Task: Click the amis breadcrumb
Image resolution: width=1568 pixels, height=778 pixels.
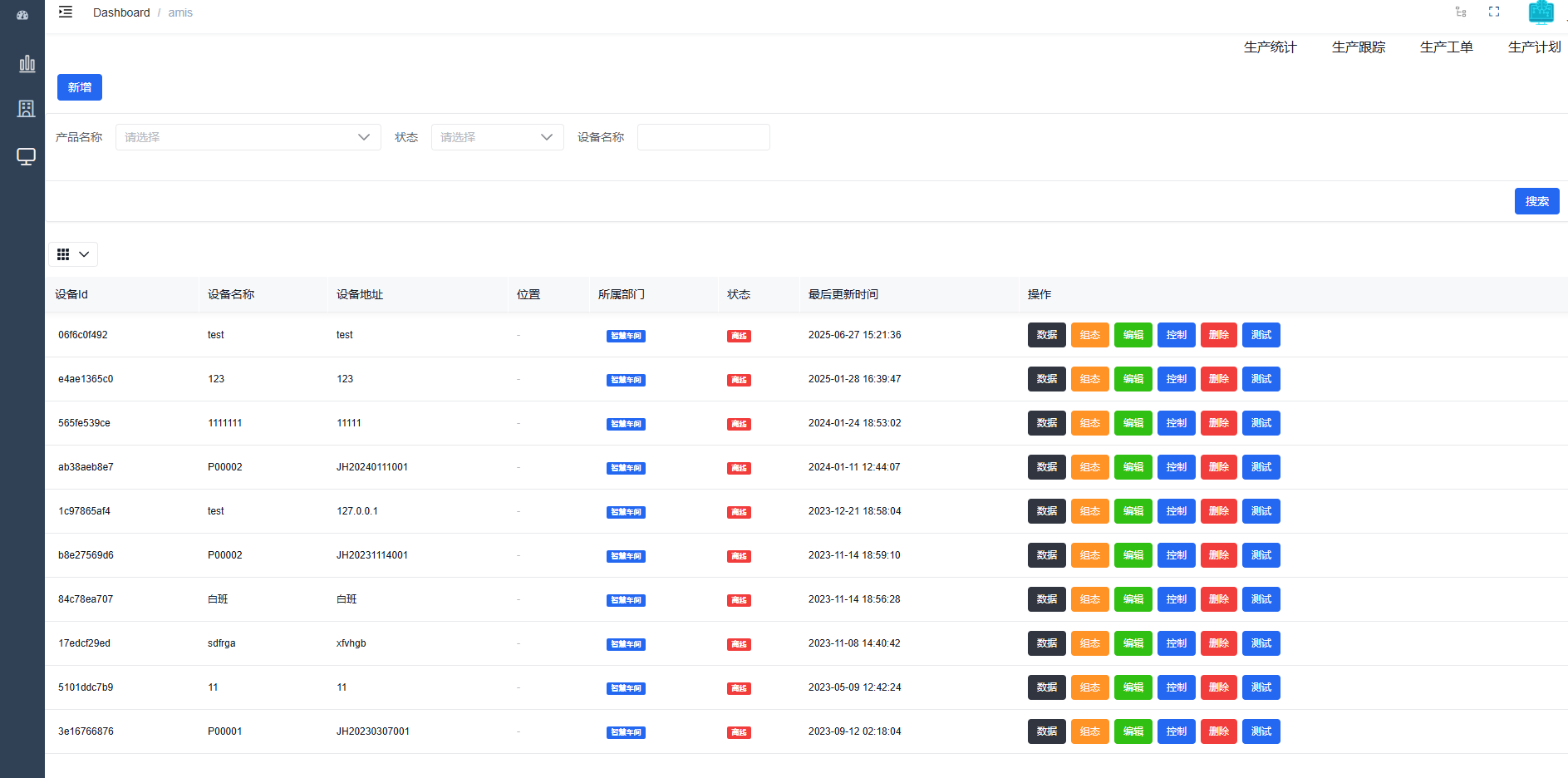Action: 180,12
